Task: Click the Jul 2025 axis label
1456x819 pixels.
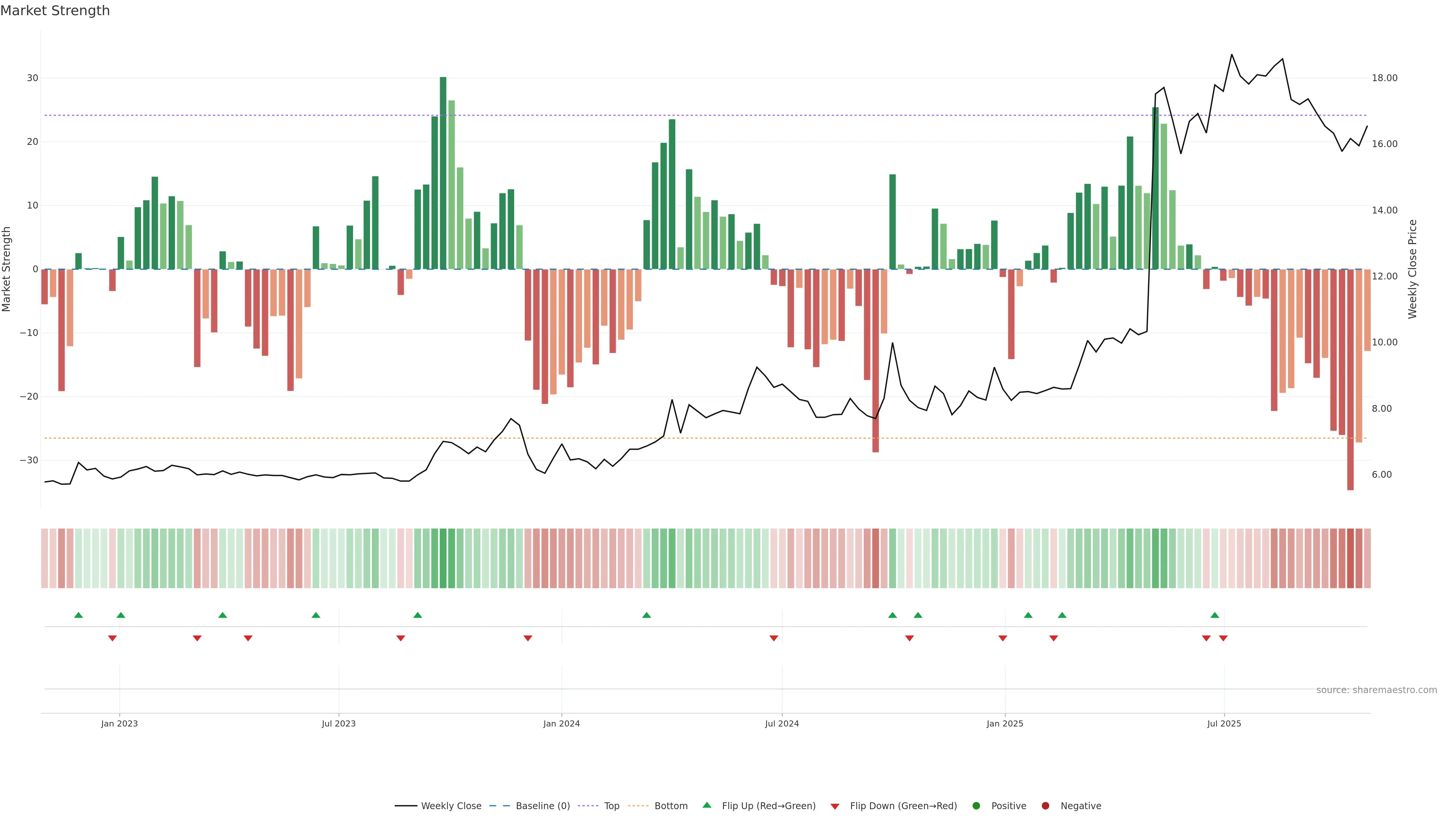Action: [x=1224, y=723]
